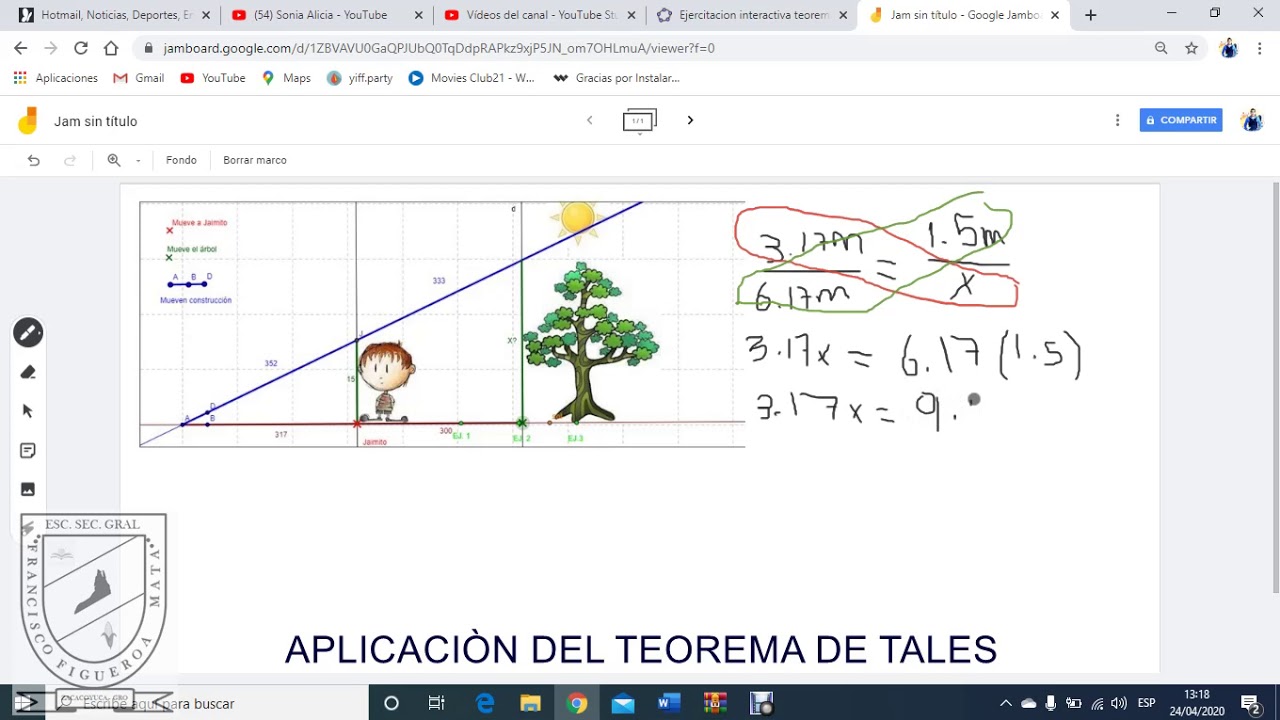Image resolution: width=1280 pixels, height=720 pixels.
Task: Select the Jam sin título tab
Action: click(x=964, y=15)
